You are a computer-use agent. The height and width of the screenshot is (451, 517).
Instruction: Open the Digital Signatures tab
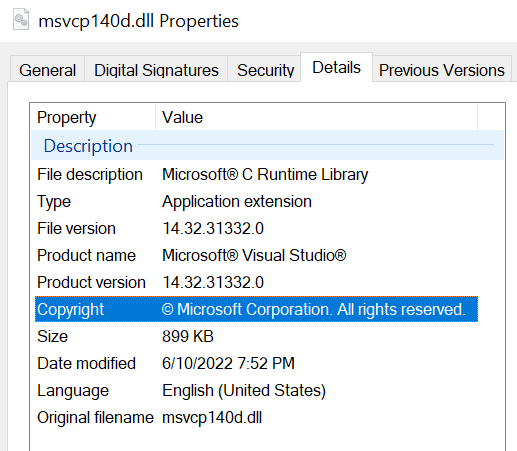(x=156, y=69)
